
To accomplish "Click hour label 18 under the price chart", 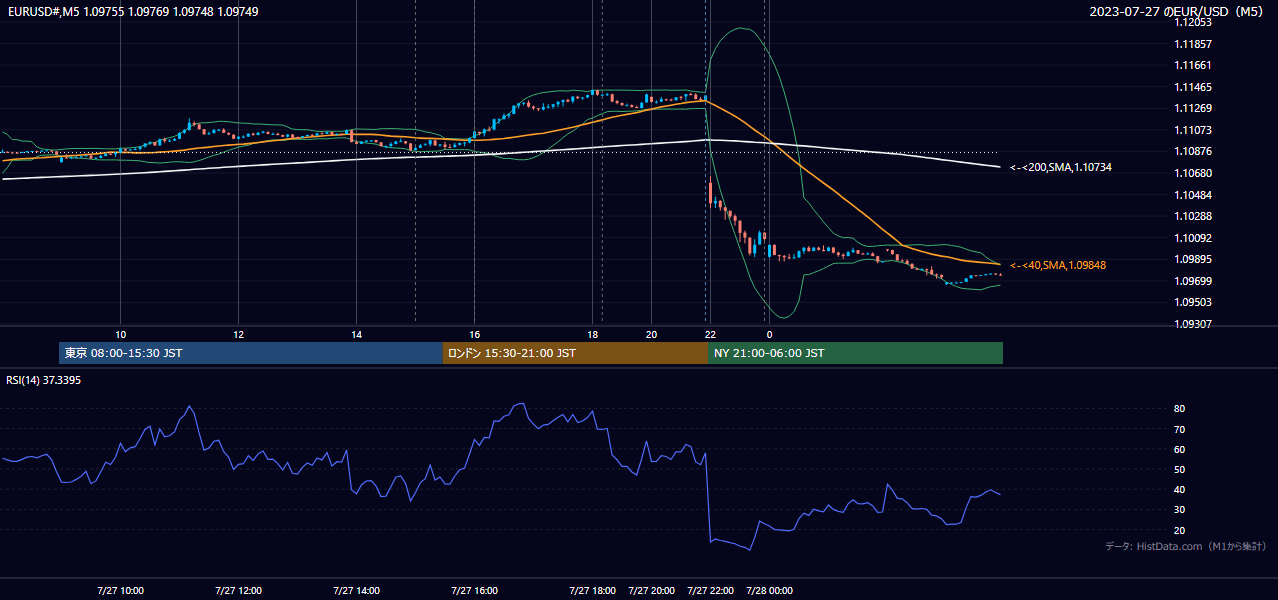I will tap(592, 334).
